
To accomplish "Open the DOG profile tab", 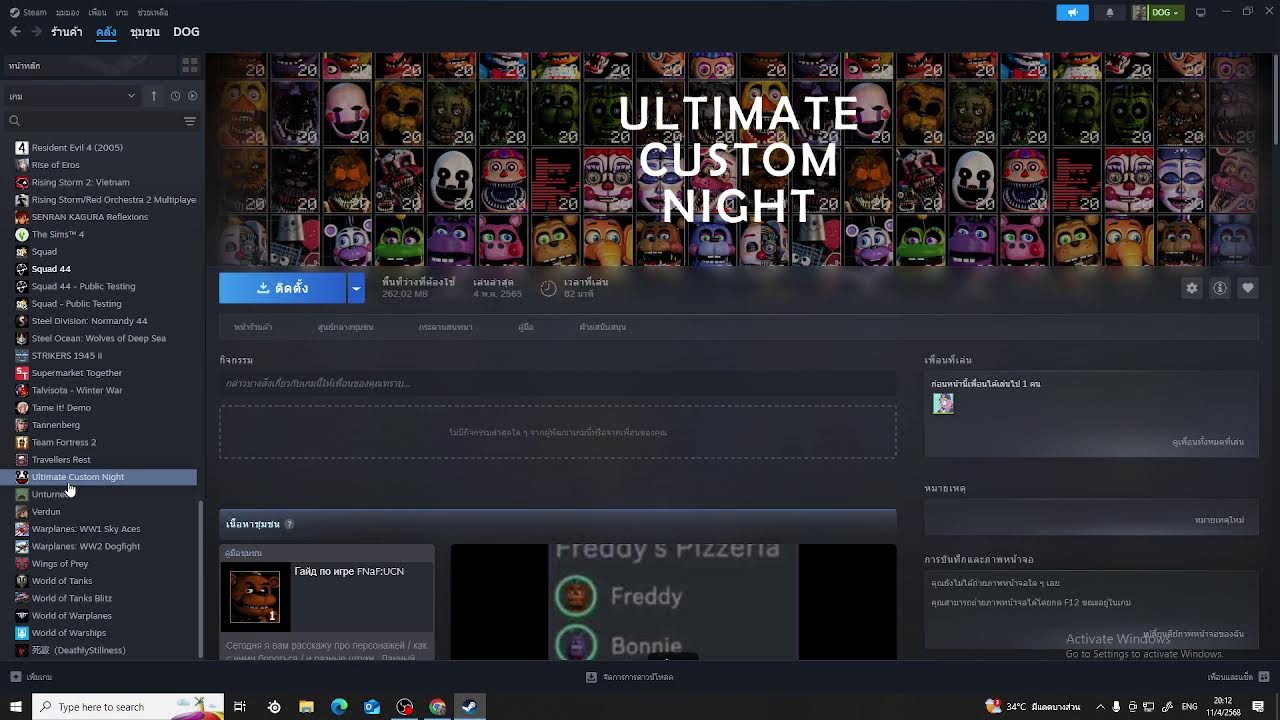I will click(x=186, y=32).
